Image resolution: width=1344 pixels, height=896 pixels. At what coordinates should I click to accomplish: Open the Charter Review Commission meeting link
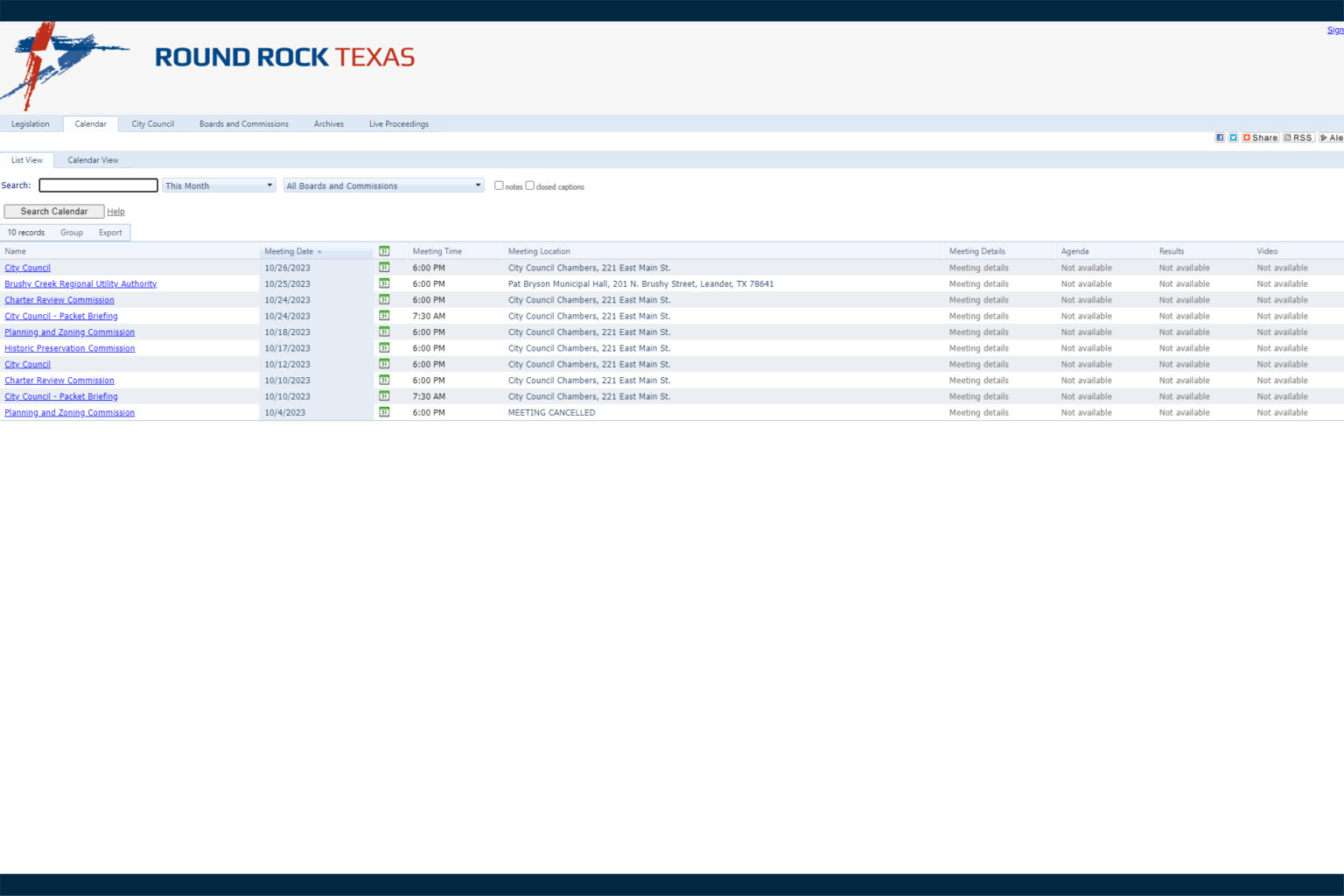pyautogui.click(x=59, y=299)
